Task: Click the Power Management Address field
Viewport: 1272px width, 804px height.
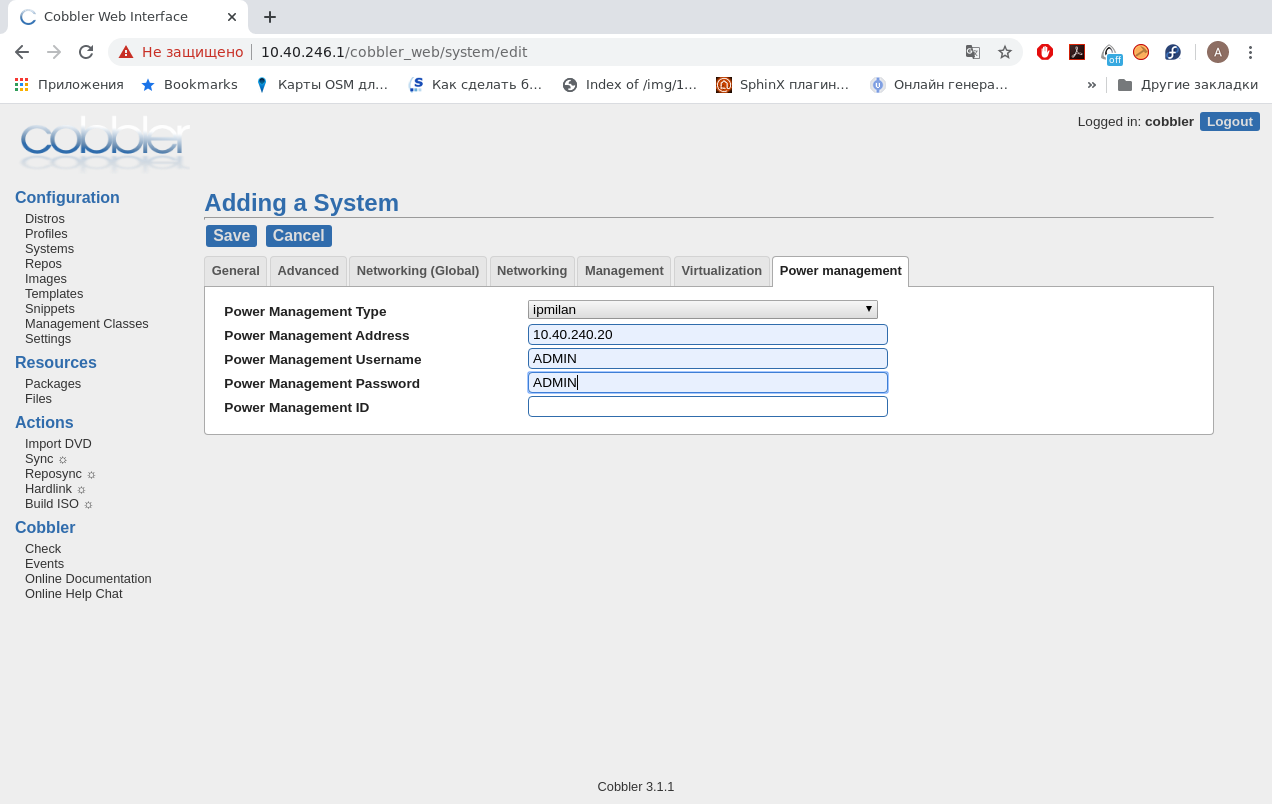Action: coord(707,335)
